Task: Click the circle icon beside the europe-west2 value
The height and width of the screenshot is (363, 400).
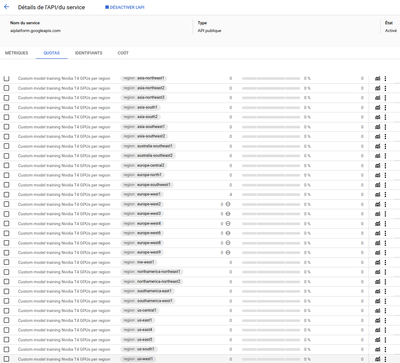Action: pos(228,204)
